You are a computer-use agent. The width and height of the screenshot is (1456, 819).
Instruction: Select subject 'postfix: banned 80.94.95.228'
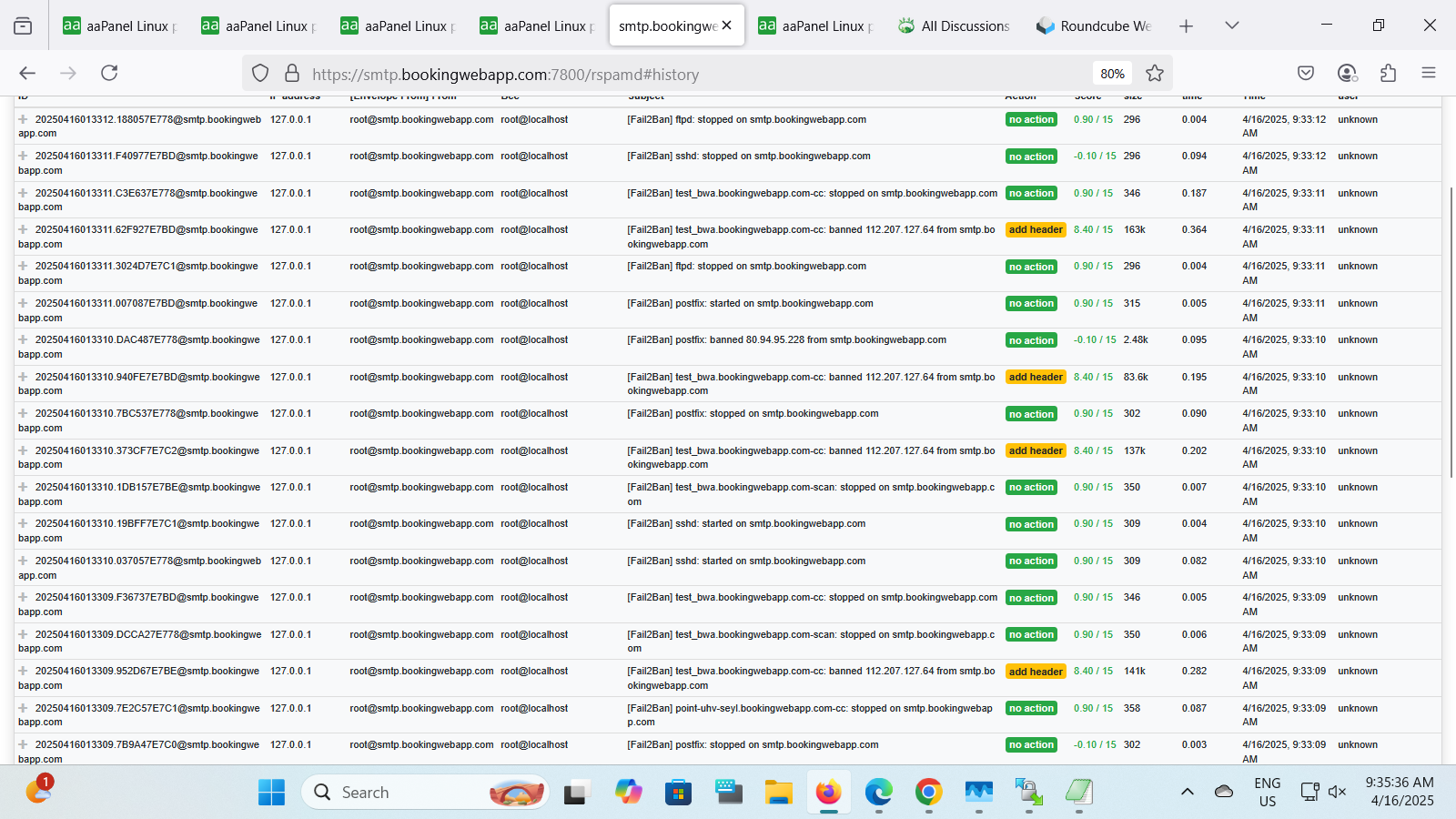click(786, 339)
